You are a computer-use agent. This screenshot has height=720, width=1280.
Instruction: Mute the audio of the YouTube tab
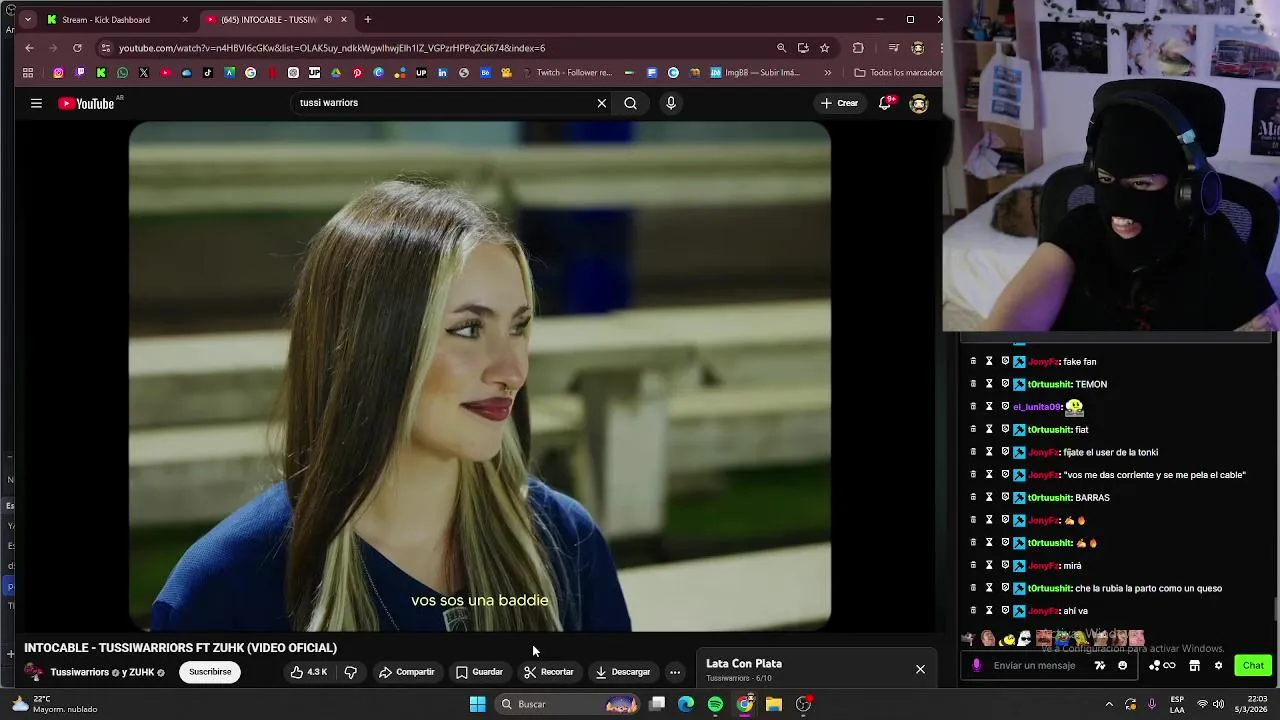328,19
